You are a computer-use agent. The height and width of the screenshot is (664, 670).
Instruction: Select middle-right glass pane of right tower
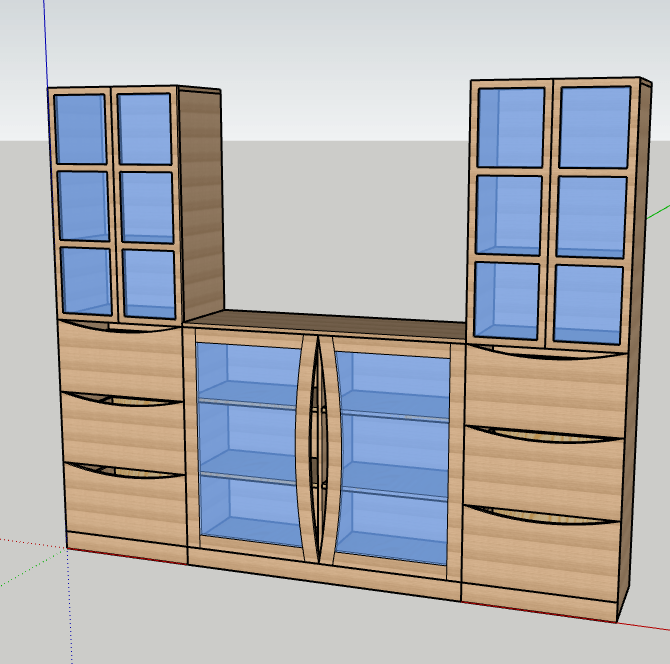[x=591, y=217]
